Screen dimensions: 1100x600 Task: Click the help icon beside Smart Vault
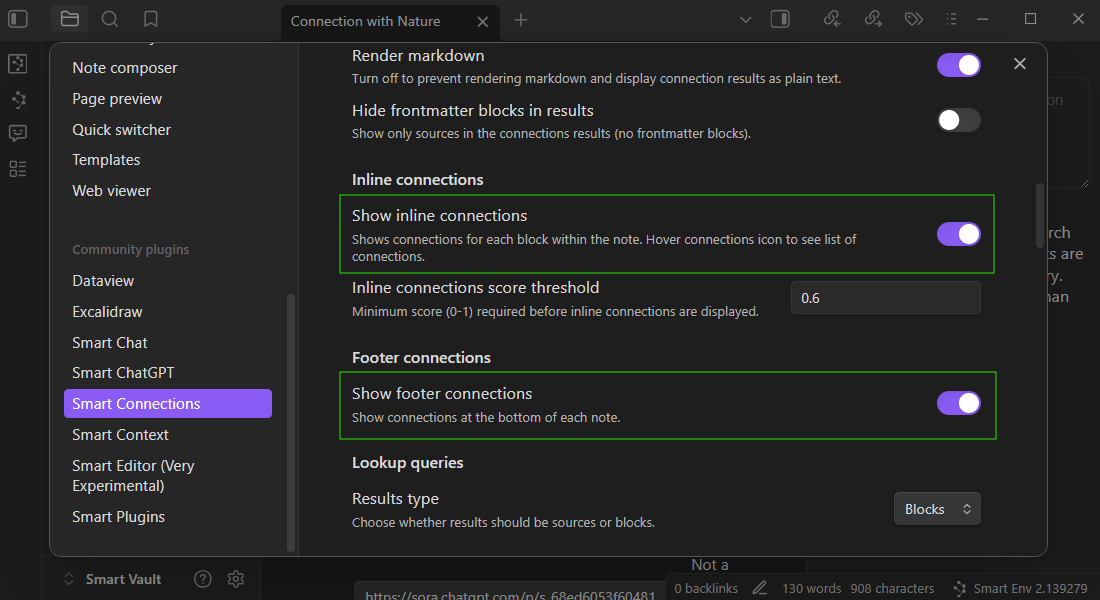203,579
